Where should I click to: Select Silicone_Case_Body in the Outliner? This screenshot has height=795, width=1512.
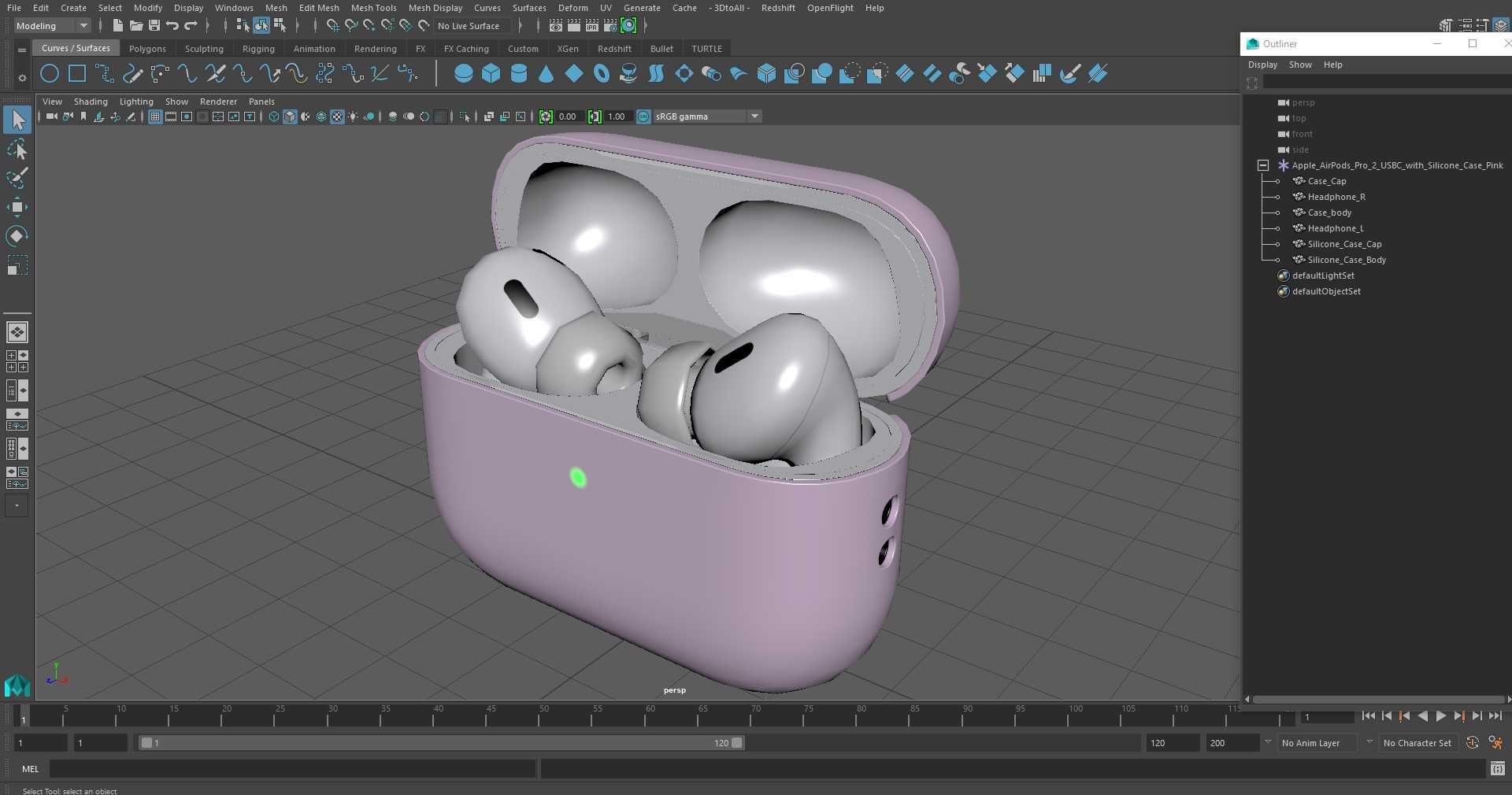click(x=1347, y=260)
